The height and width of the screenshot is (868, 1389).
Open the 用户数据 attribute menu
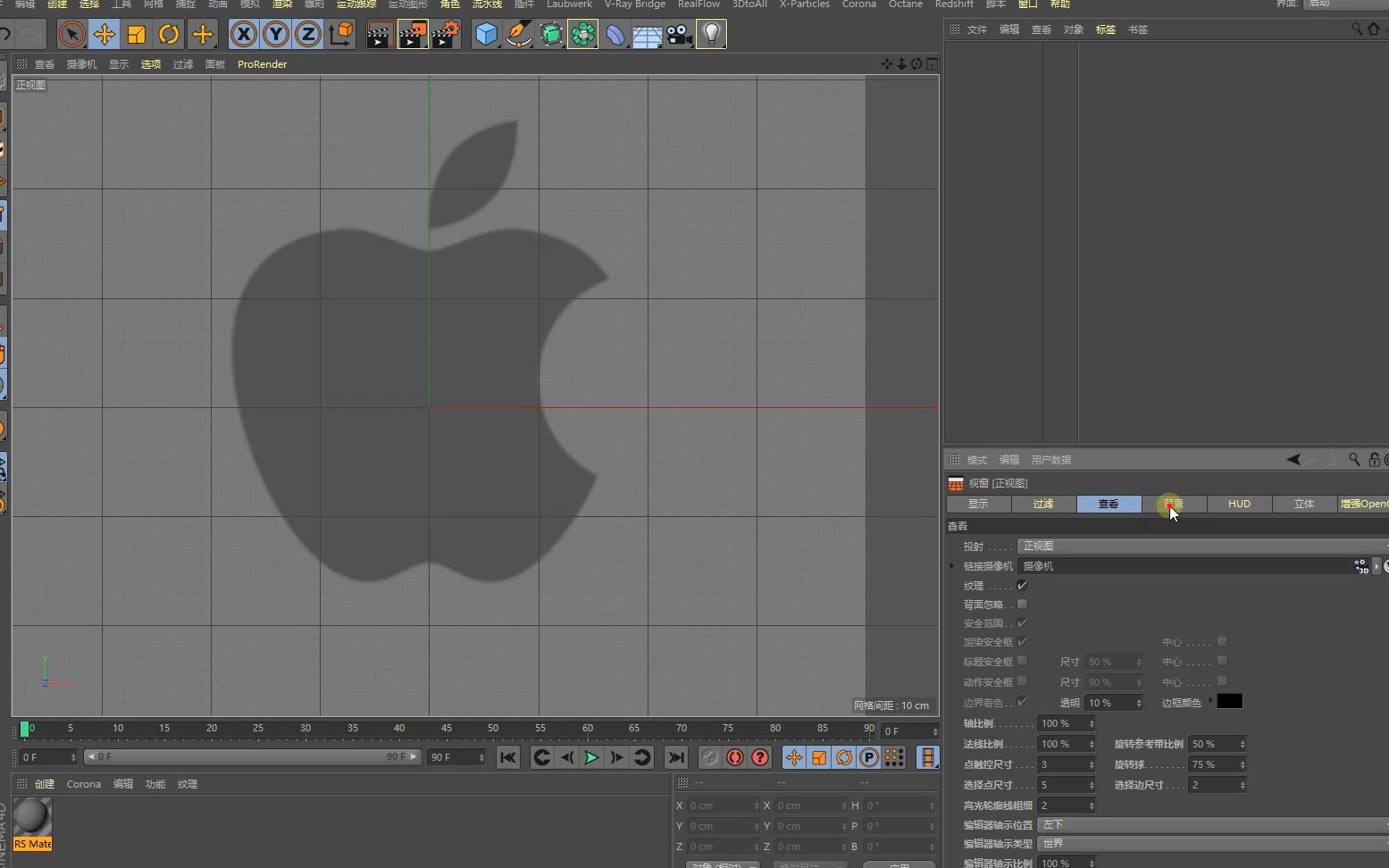[x=1050, y=460]
